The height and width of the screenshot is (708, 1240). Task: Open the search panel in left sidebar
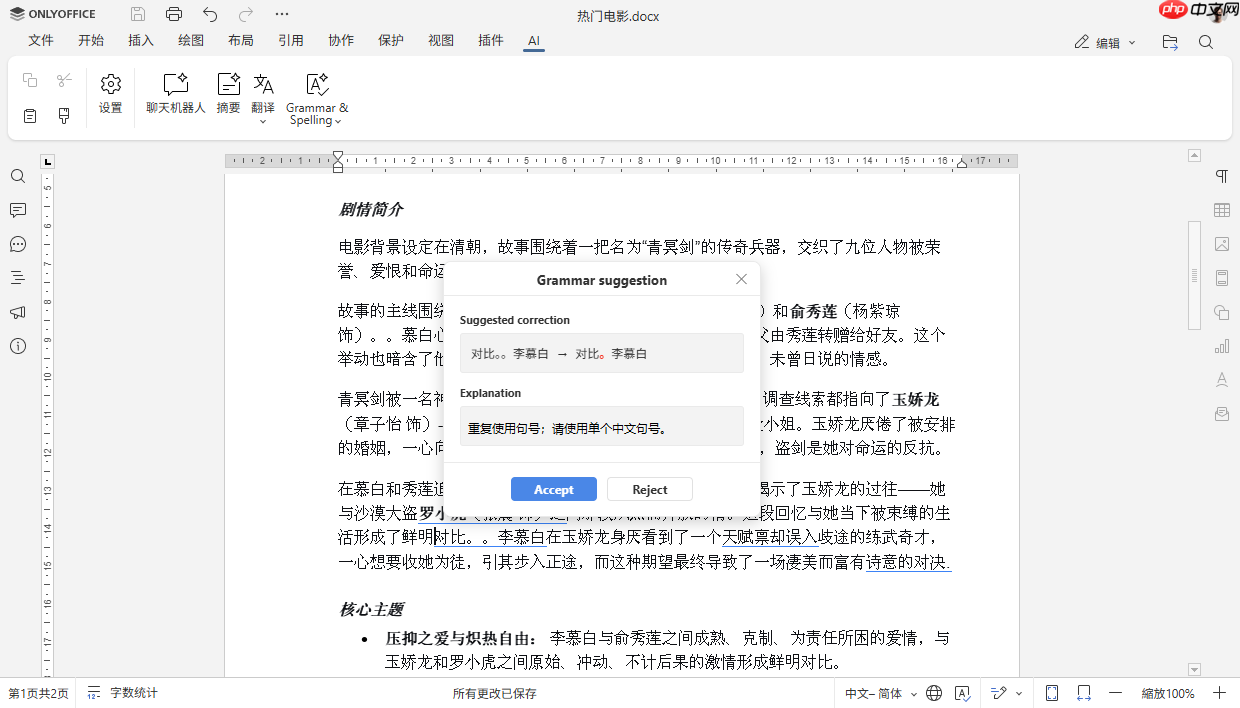pos(17,176)
